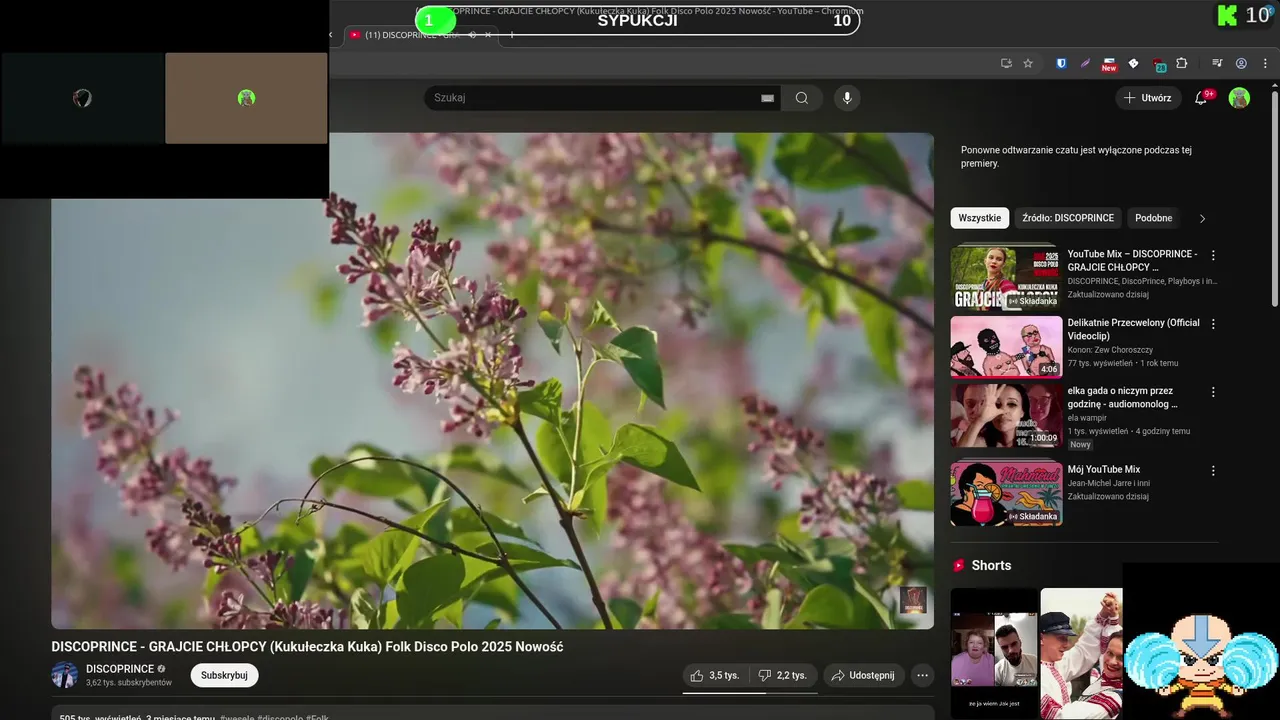Open the elka gada o niczym title
Screen dimensions: 1280x720
click(1123, 397)
